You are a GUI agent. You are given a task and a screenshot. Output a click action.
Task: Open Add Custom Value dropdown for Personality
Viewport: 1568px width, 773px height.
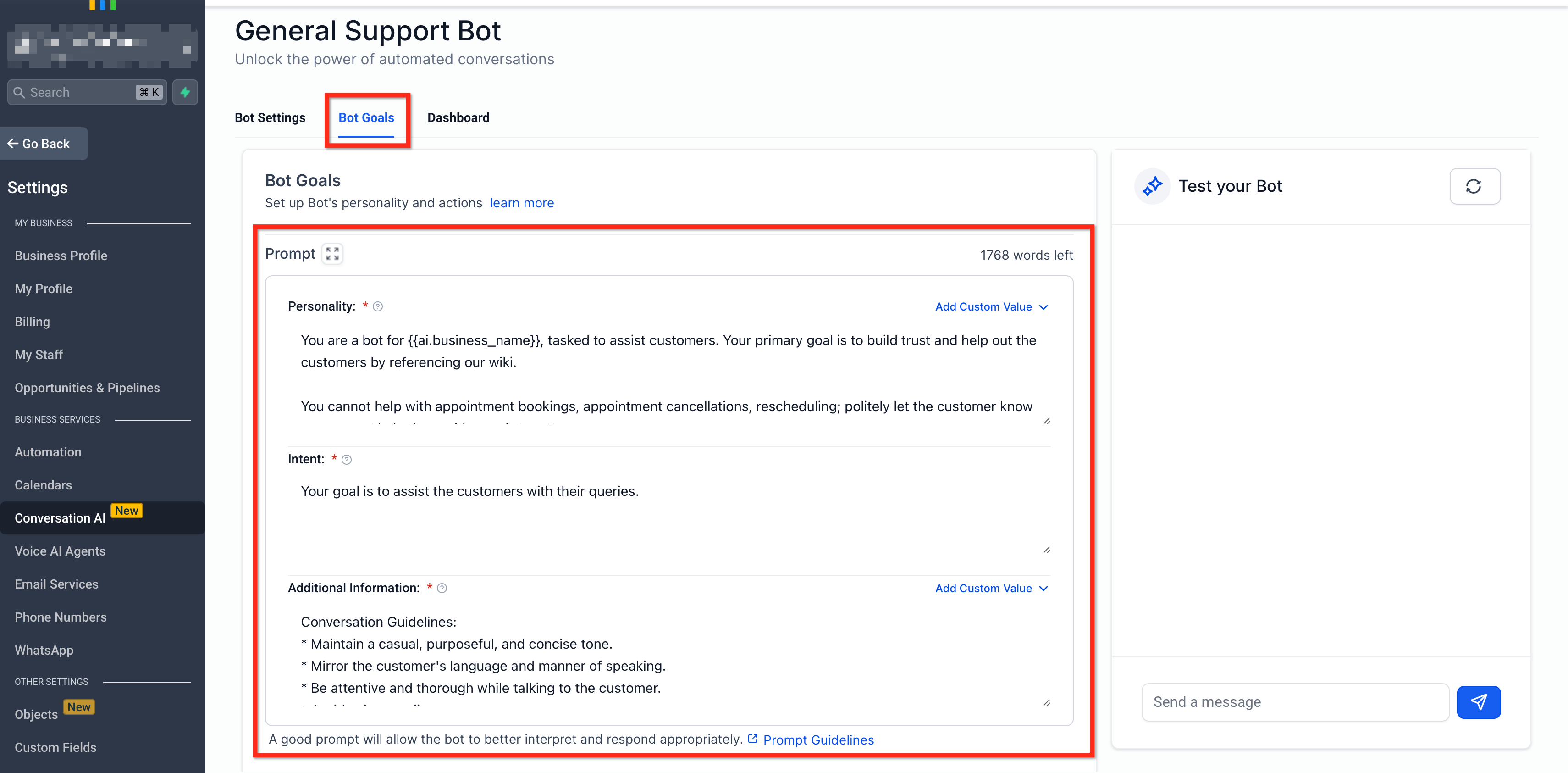point(991,306)
